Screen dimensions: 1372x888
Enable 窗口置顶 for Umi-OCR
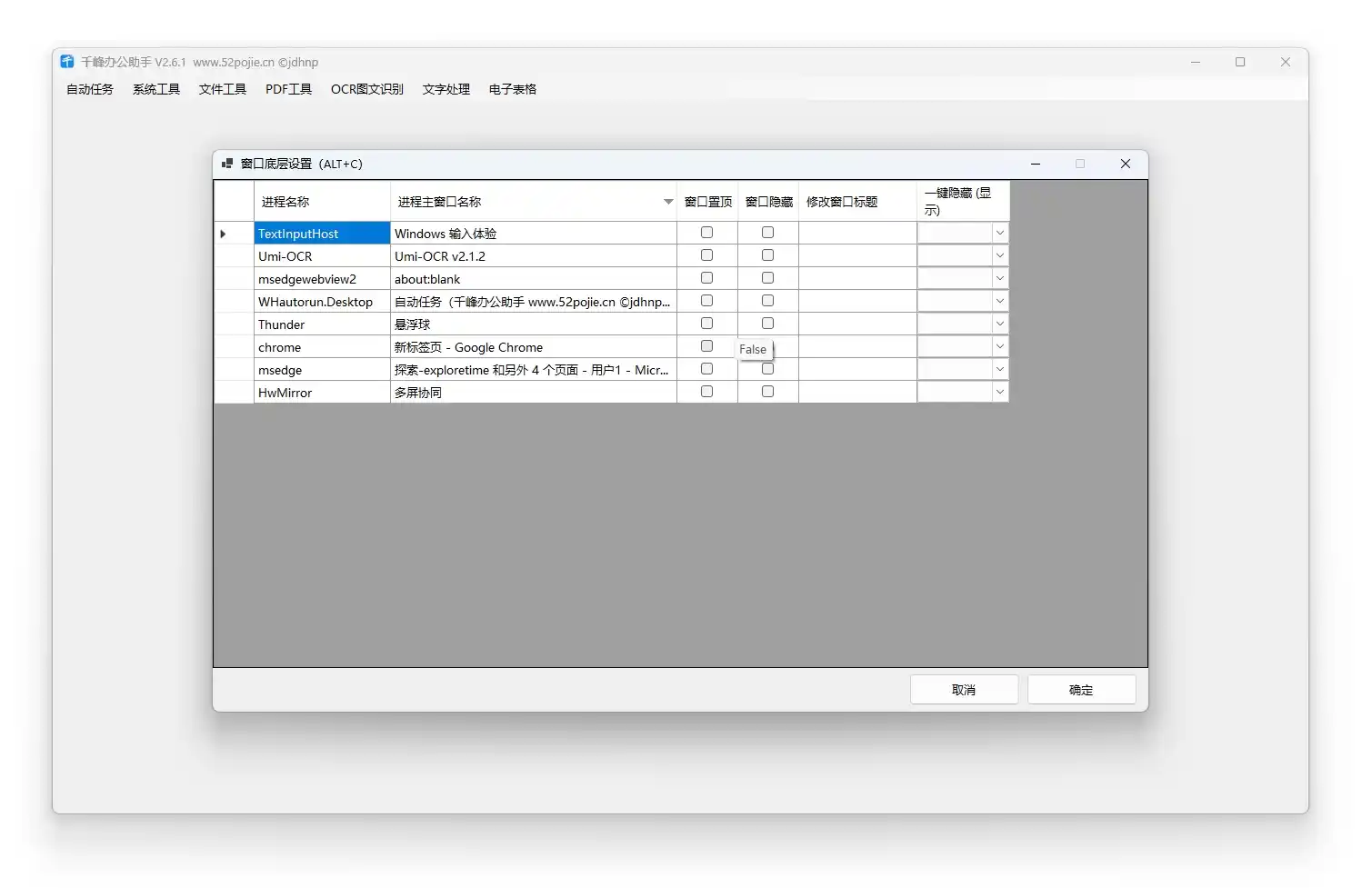click(706, 255)
